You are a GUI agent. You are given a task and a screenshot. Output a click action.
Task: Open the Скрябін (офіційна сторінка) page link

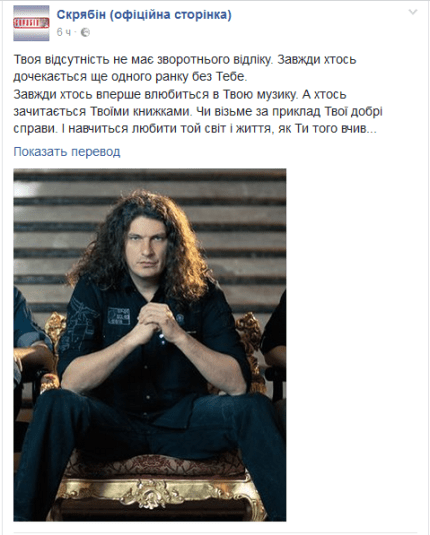click(144, 15)
